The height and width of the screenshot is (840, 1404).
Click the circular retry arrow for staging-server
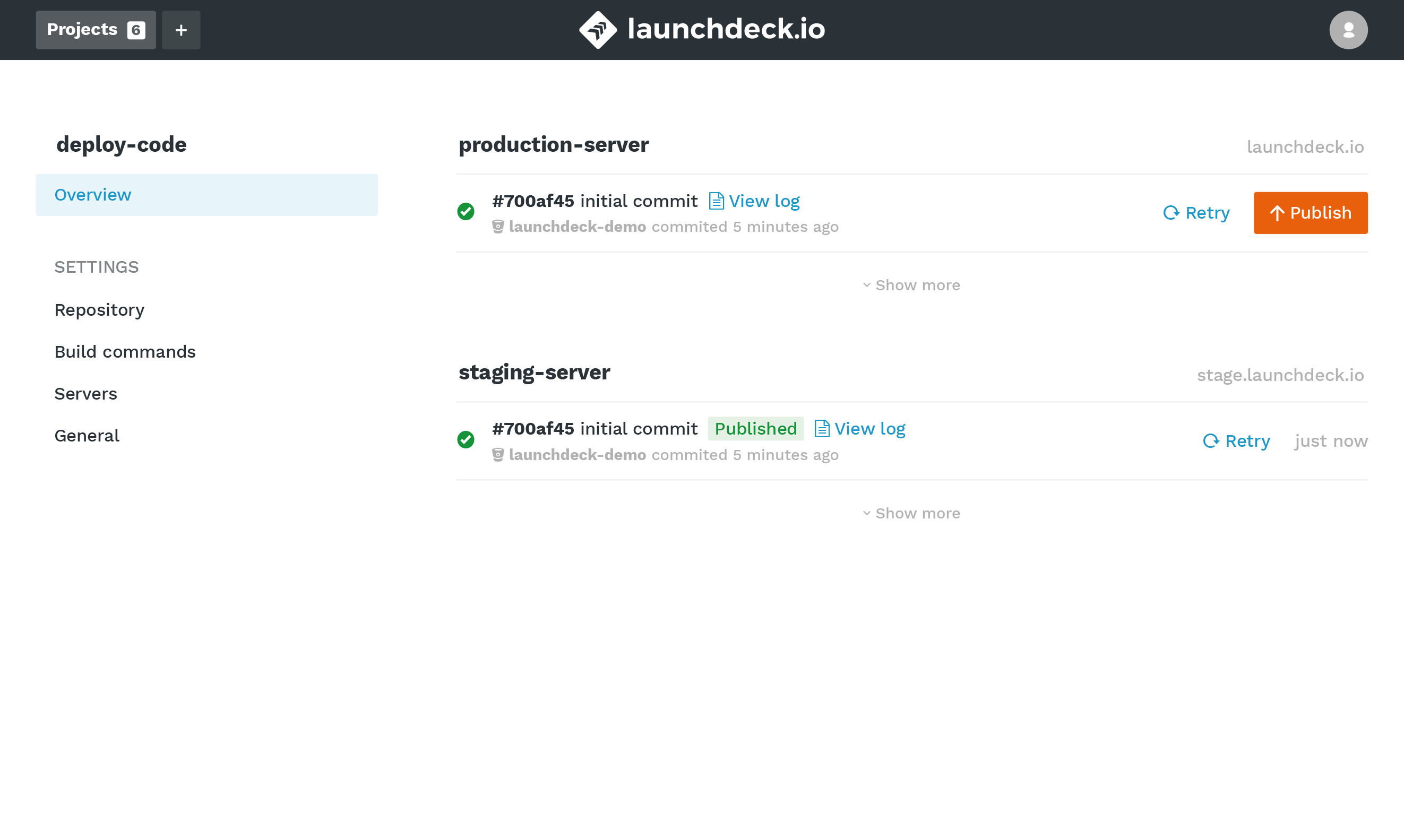(x=1211, y=440)
